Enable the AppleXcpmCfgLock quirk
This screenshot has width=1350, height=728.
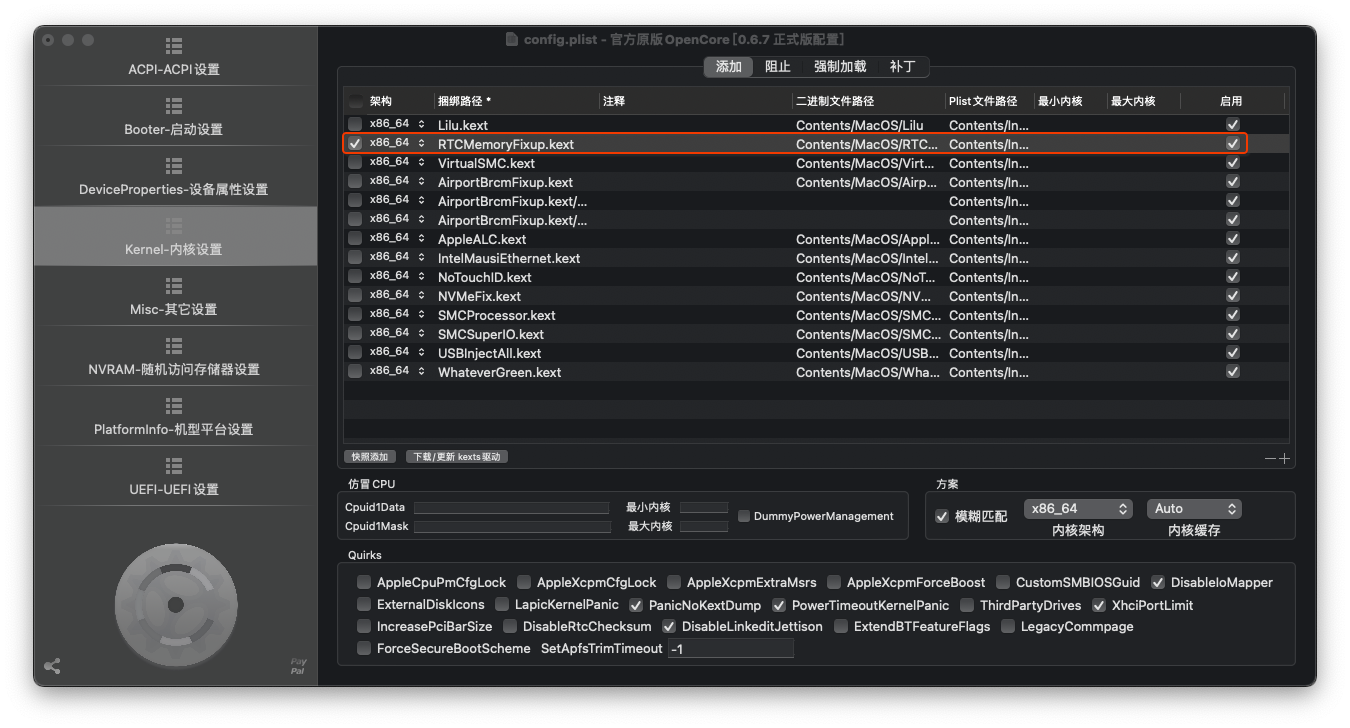coord(524,582)
